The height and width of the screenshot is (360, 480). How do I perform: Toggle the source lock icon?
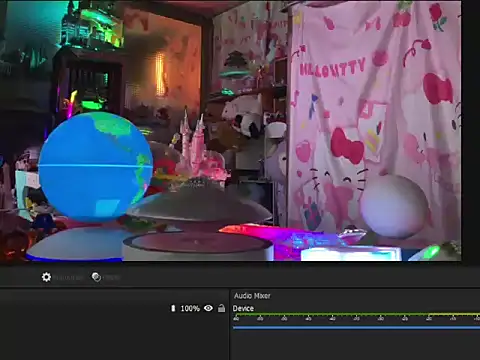[221, 308]
